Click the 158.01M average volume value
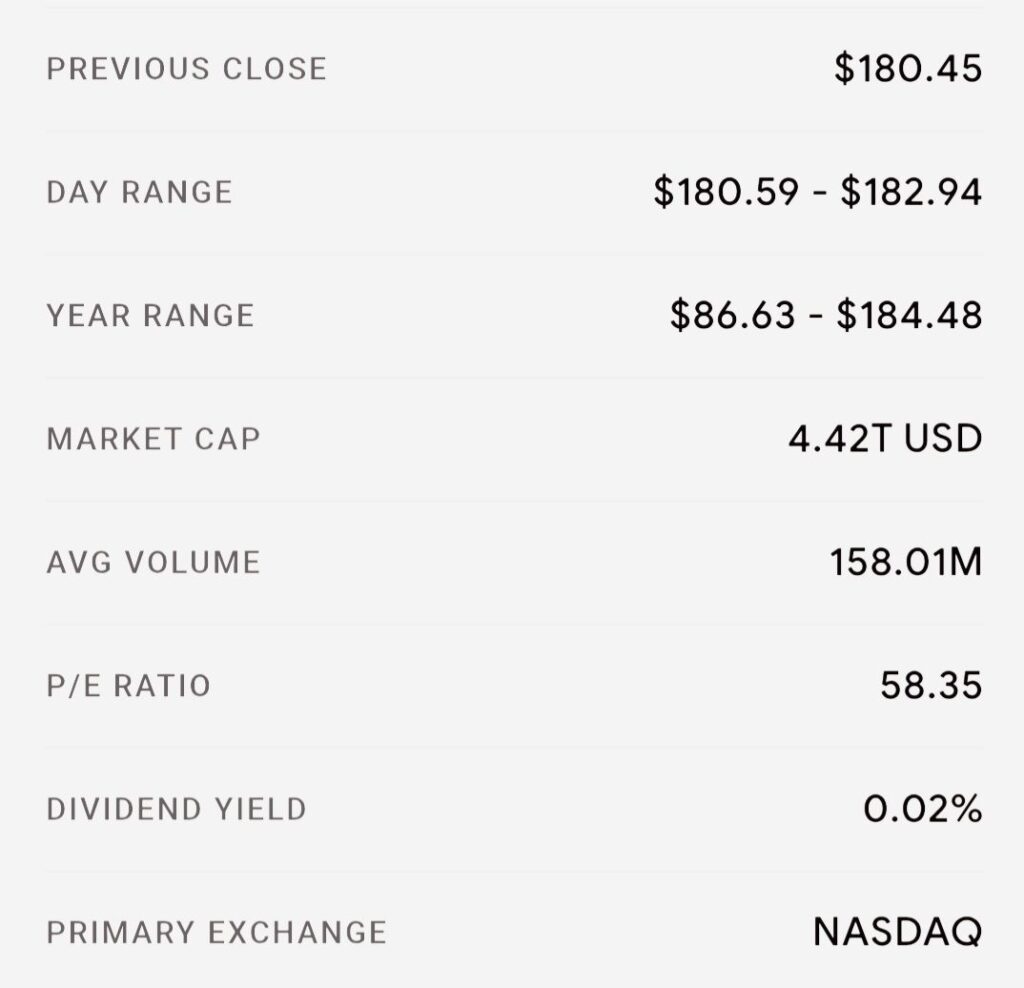The height and width of the screenshot is (988, 1024). [x=906, y=562]
